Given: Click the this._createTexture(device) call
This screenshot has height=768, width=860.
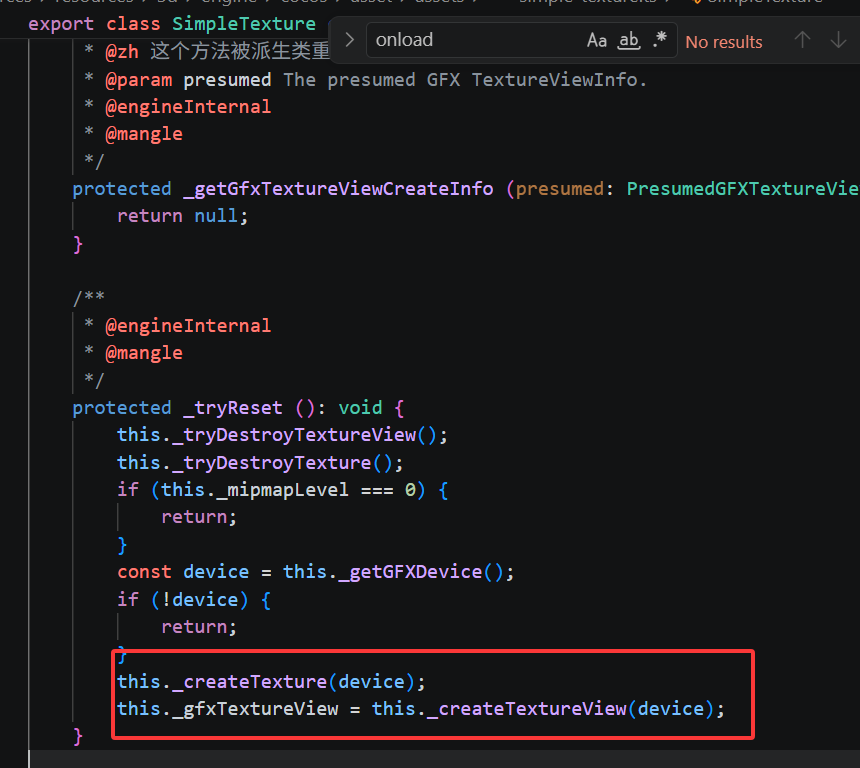Looking at the screenshot, I should coord(270,682).
